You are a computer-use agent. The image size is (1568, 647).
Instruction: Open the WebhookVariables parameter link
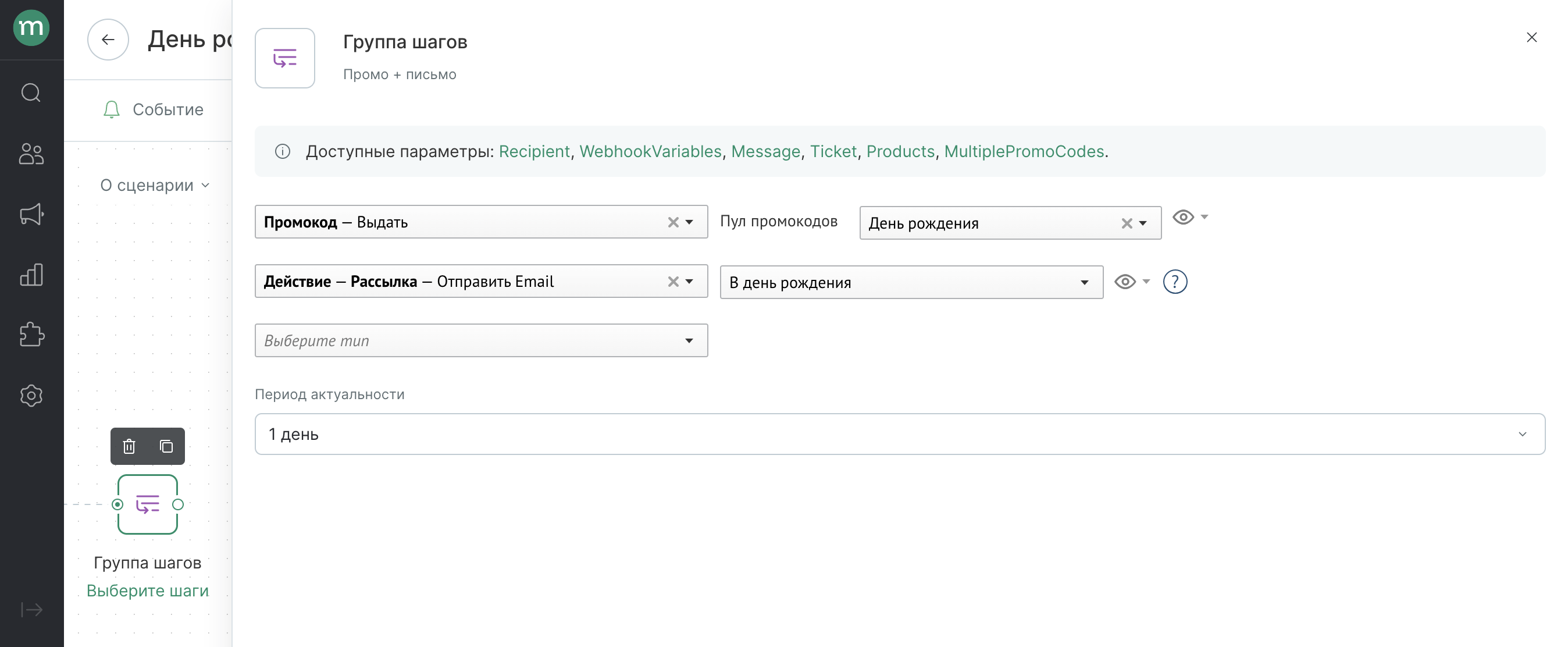[650, 151]
